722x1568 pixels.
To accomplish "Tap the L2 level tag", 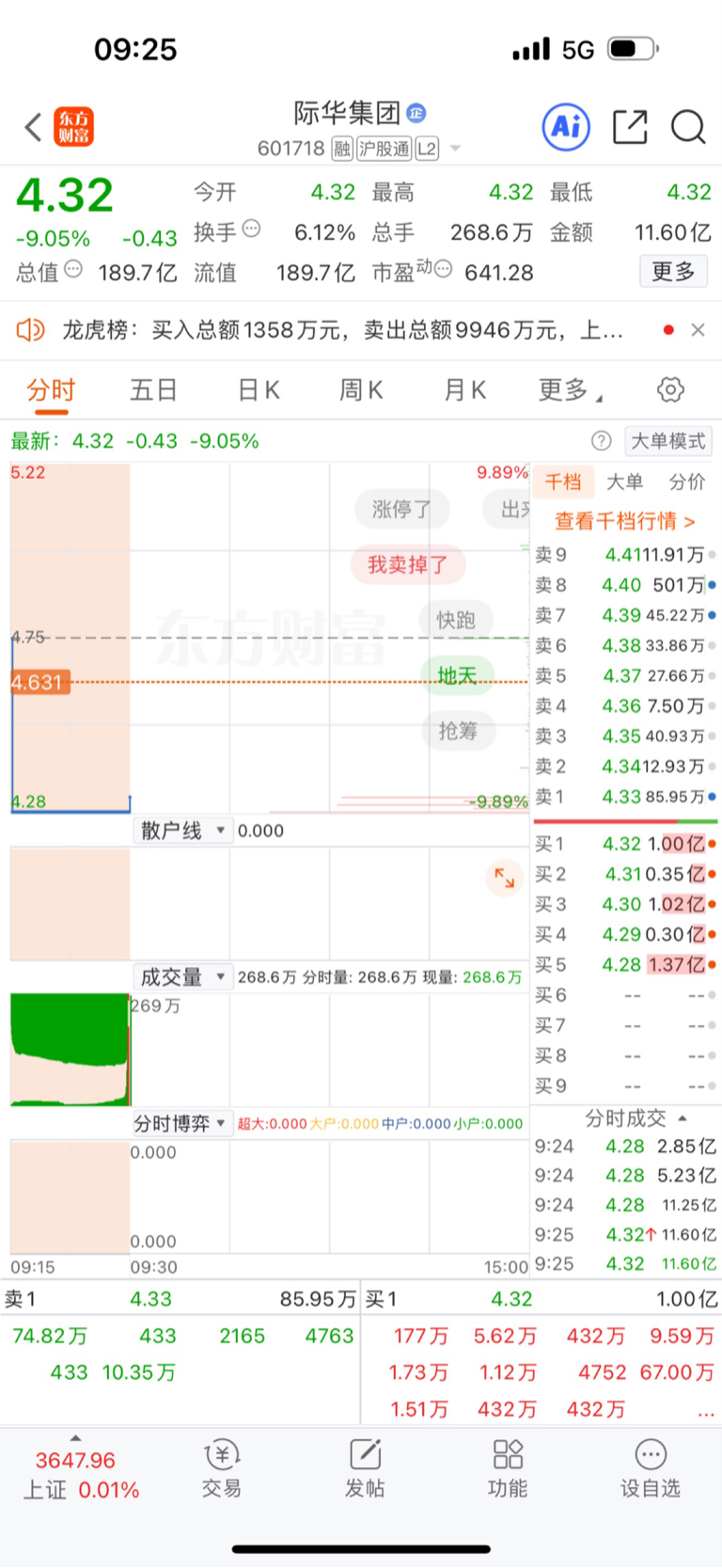I will [426, 149].
